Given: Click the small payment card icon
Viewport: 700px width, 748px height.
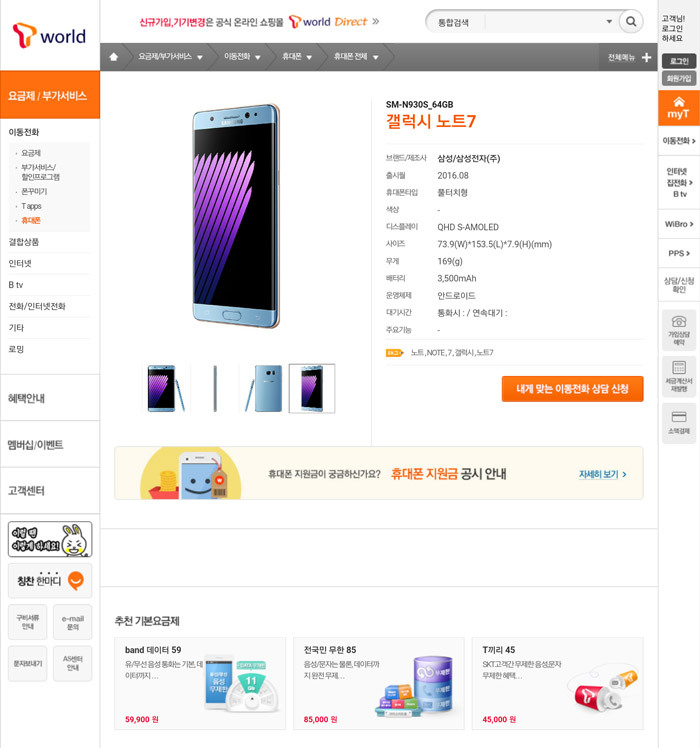Looking at the screenshot, I should (x=679, y=423).
